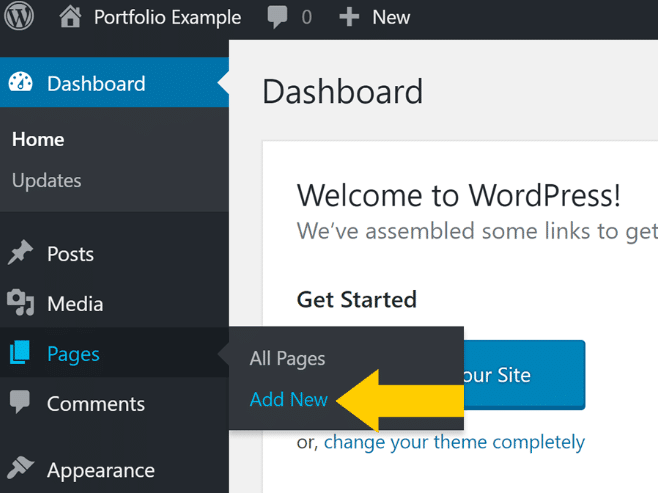The image size is (658, 493).
Task: Click the Pages stacked-sheets icon
Action: 20,352
